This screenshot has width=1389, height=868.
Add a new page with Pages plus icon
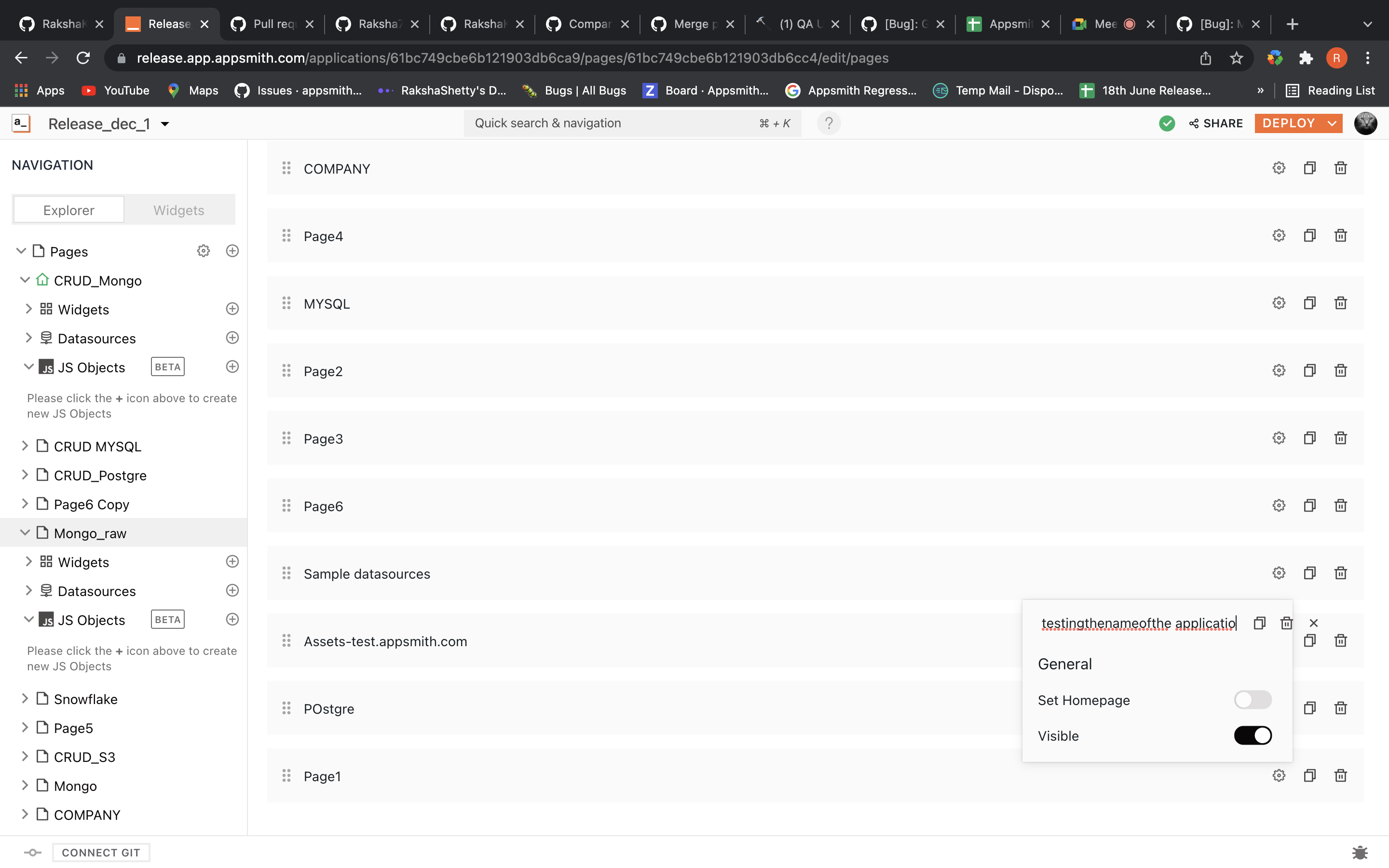click(232, 251)
